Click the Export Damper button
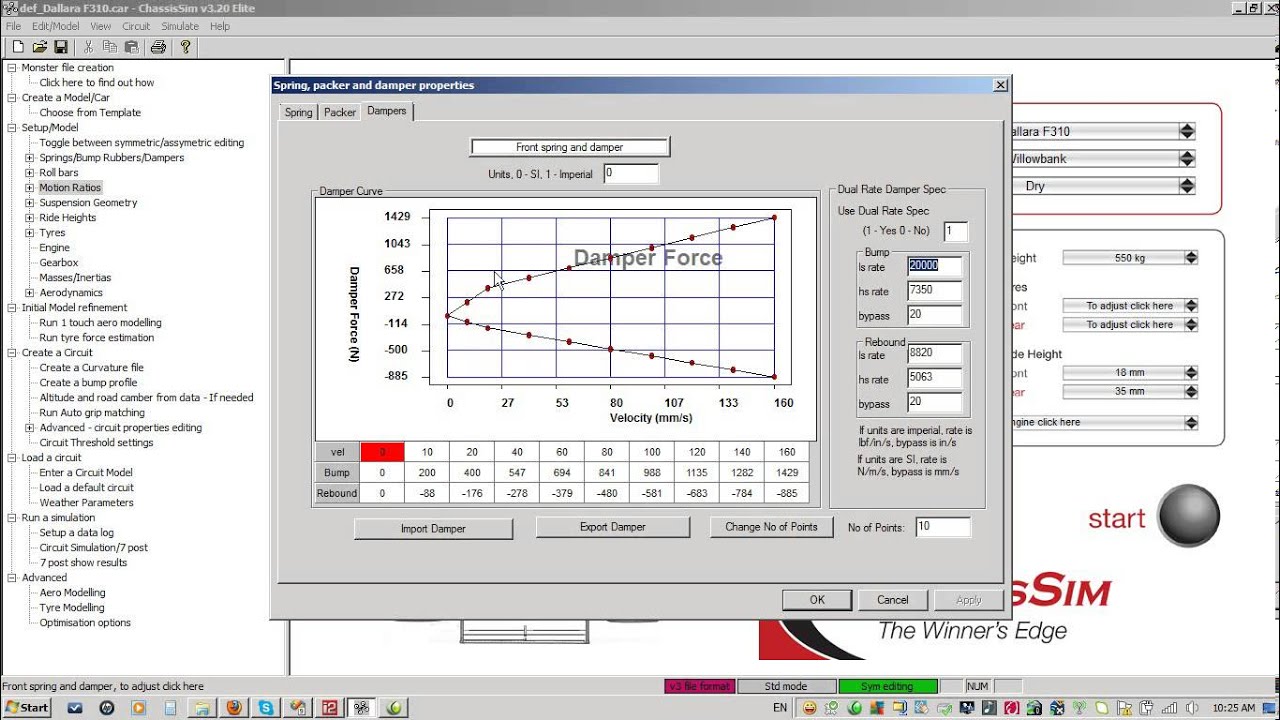Image resolution: width=1280 pixels, height=720 pixels. [x=613, y=527]
